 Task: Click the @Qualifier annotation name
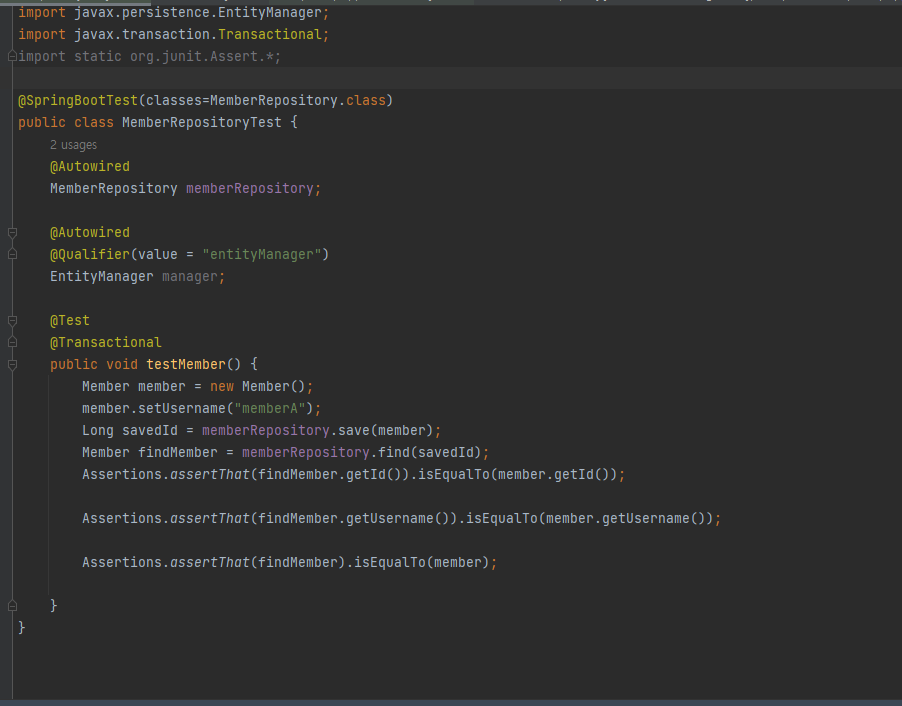click(x=90, y=254)
